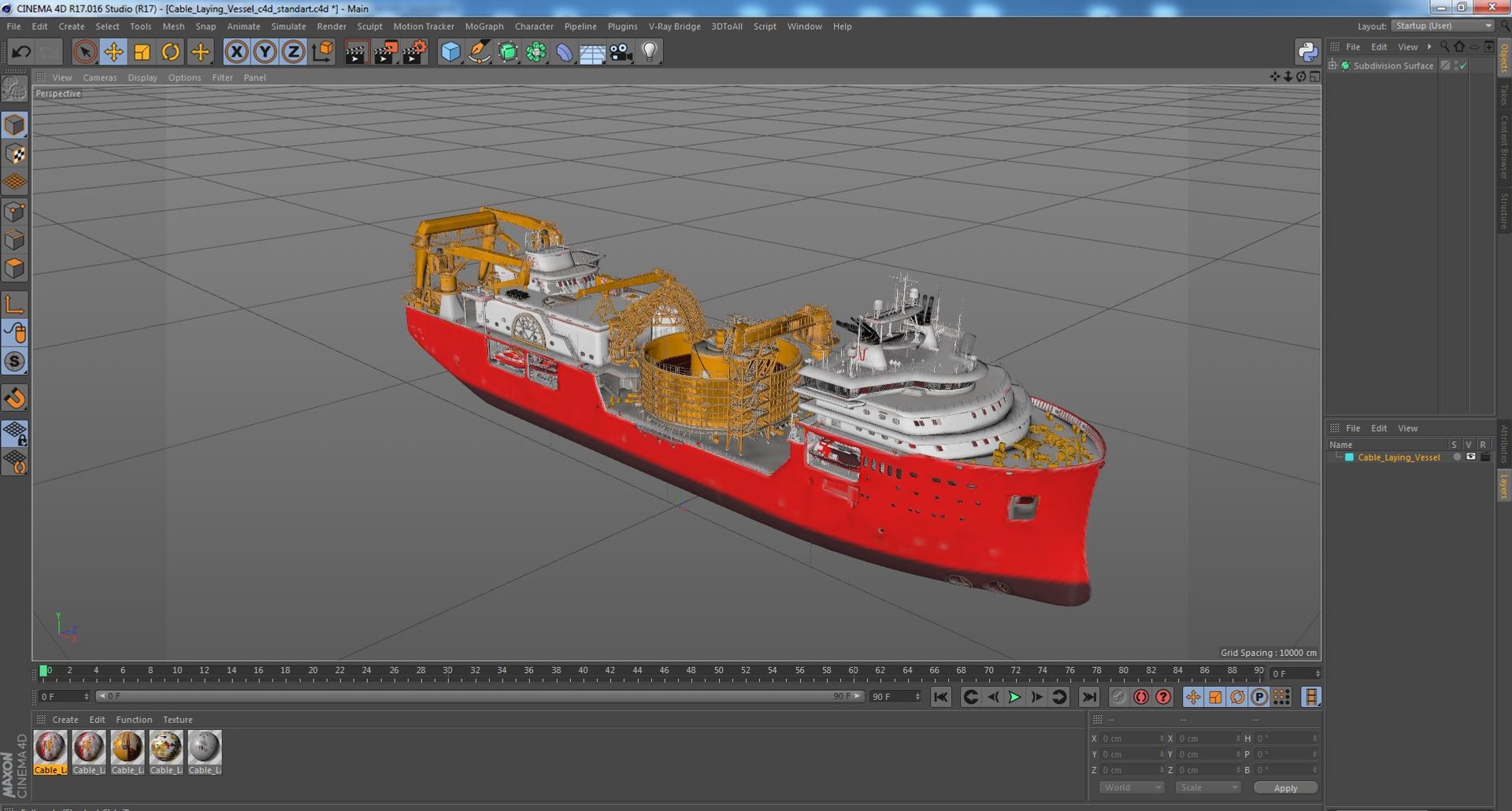Select the Scale tool
This screenshot has height=811, width=1512.
[x=142, y=52]
